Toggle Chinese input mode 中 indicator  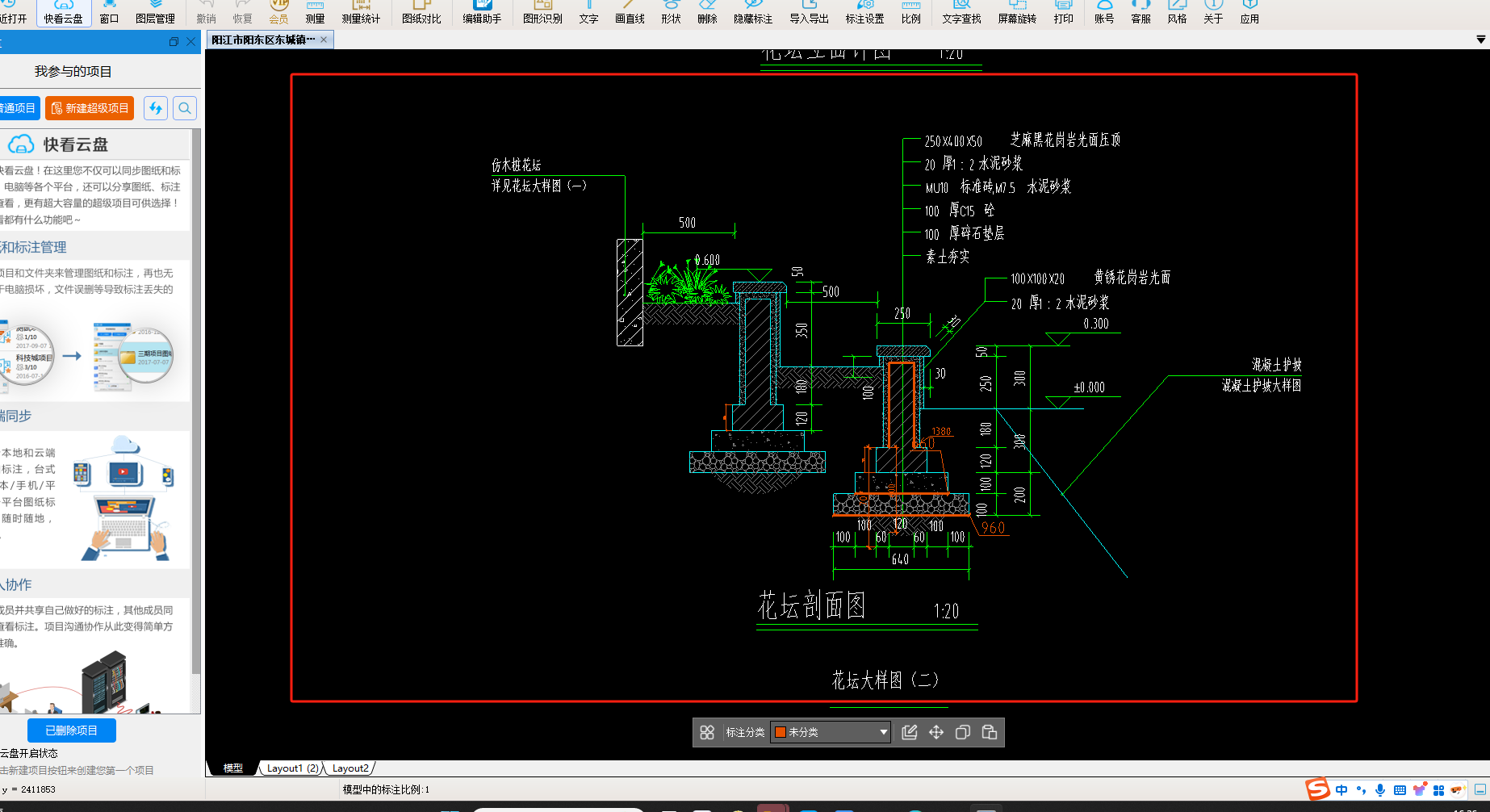[1341, 790]
